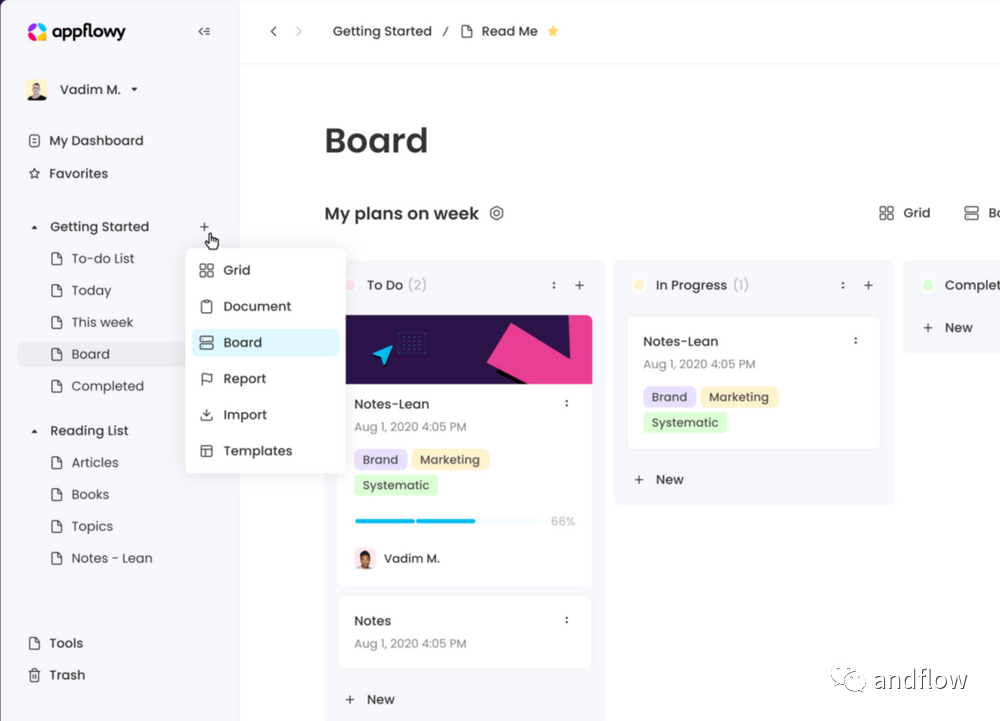Viewport: 1000px width, 721px height.
Task: Collapse the Getting Started section
Action: 35,227
